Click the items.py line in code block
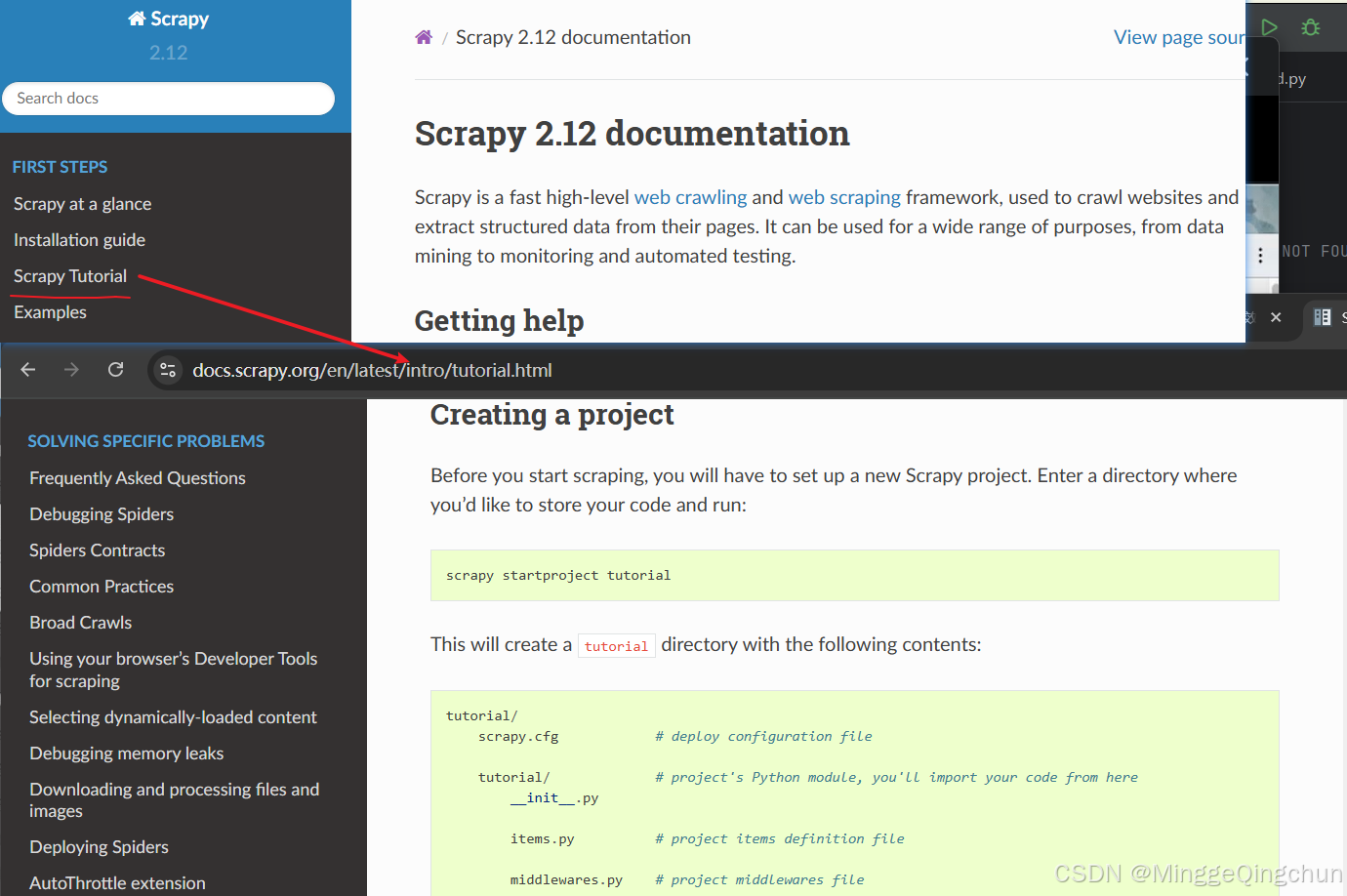Image resolution: width=1347 pixels, height=896 pixels. click(x=542, y=839)
